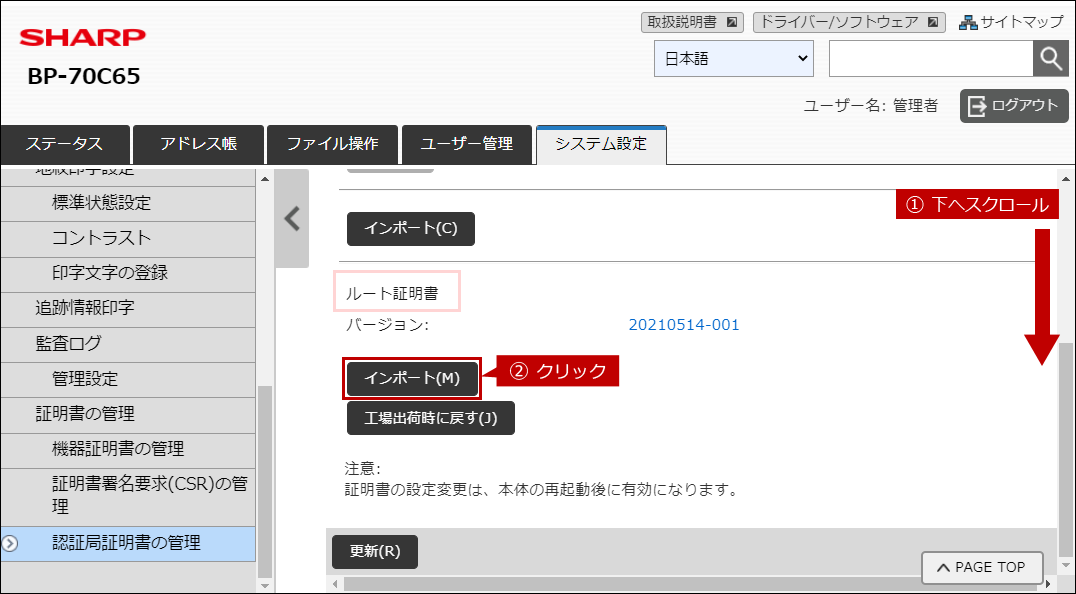Click content scrollbar up arrow
1076x594 pixels.
[1065, 178]
